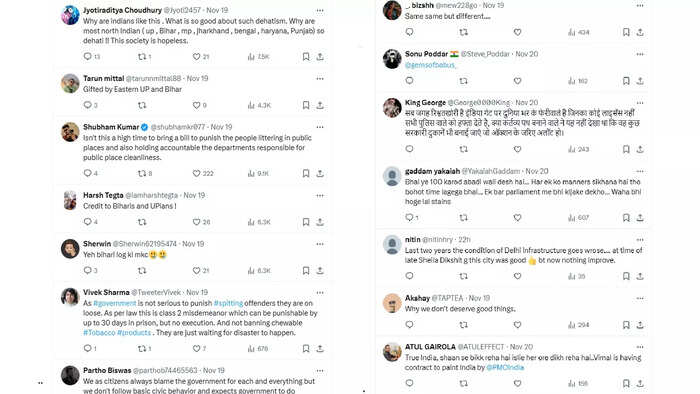This screenshot has height=394, width=700.
Task: Open the #spitting hashtag link
Action: pos(228,303)
